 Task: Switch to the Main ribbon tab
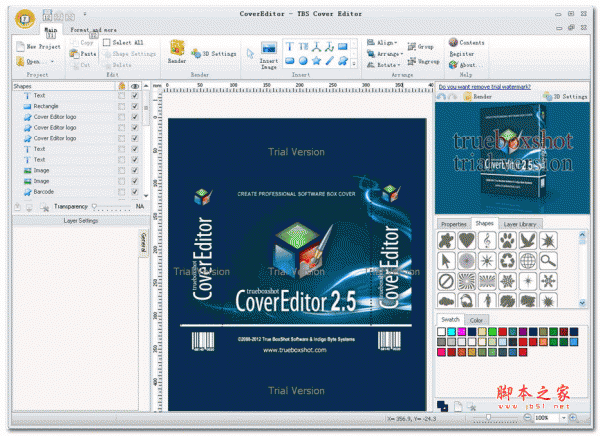[x=51, y=30]
